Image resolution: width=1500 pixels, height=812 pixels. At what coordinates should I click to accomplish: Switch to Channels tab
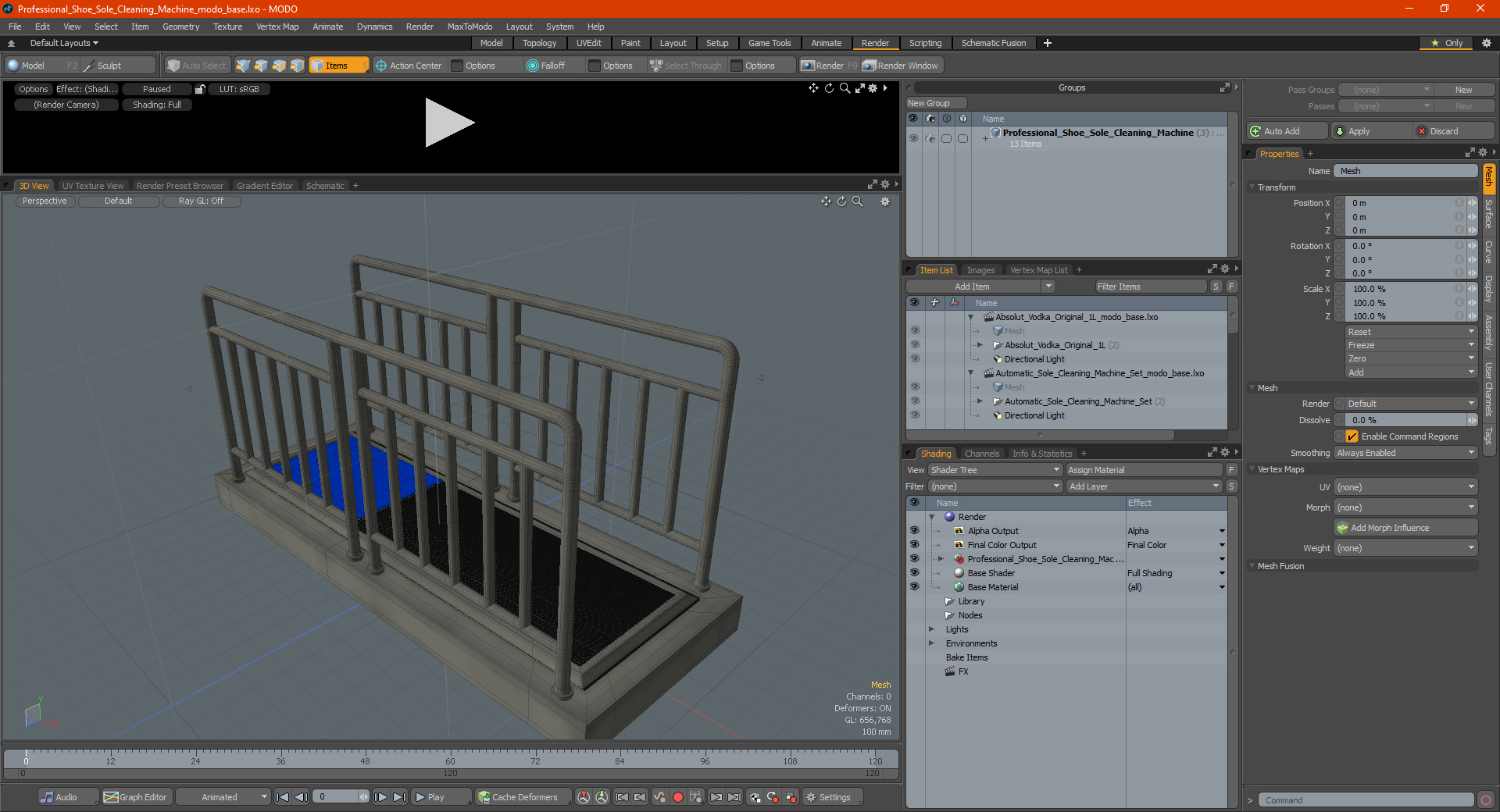click(982, 454)
